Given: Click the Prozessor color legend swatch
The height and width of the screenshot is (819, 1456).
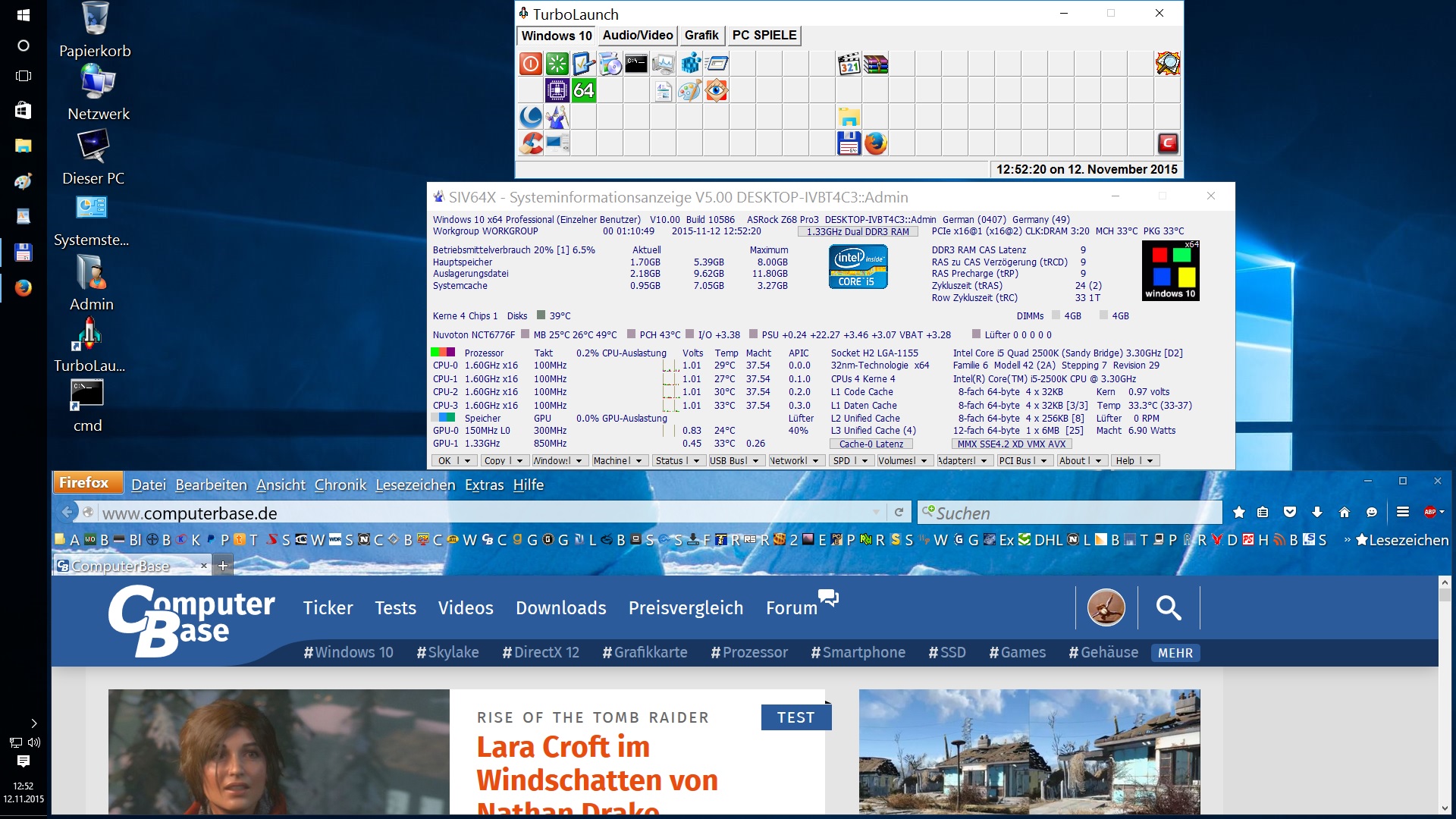Looking at the screenshot, I should tap(443, 353).
